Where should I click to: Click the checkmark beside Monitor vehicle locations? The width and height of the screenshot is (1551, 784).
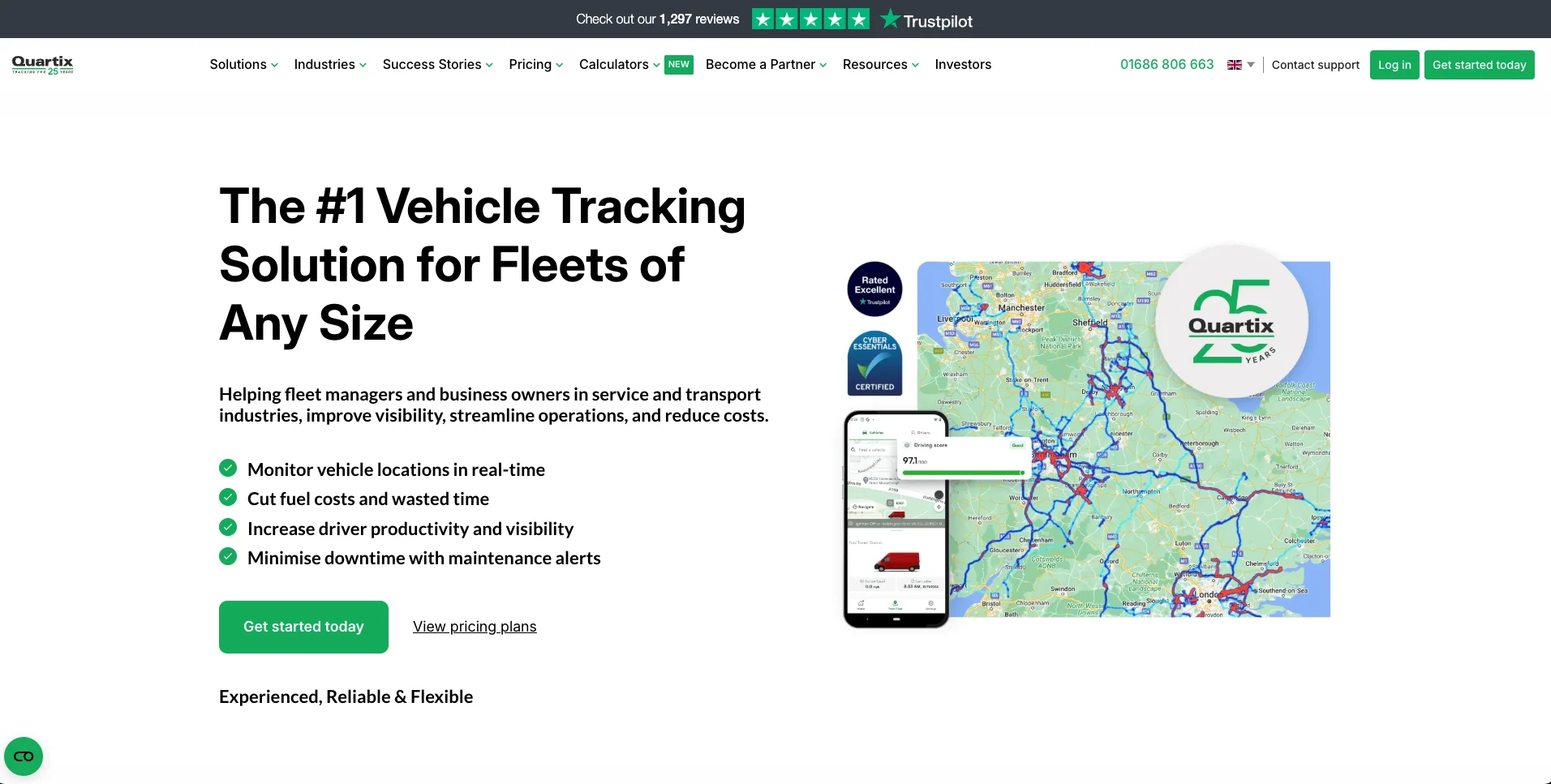point(228,469)
